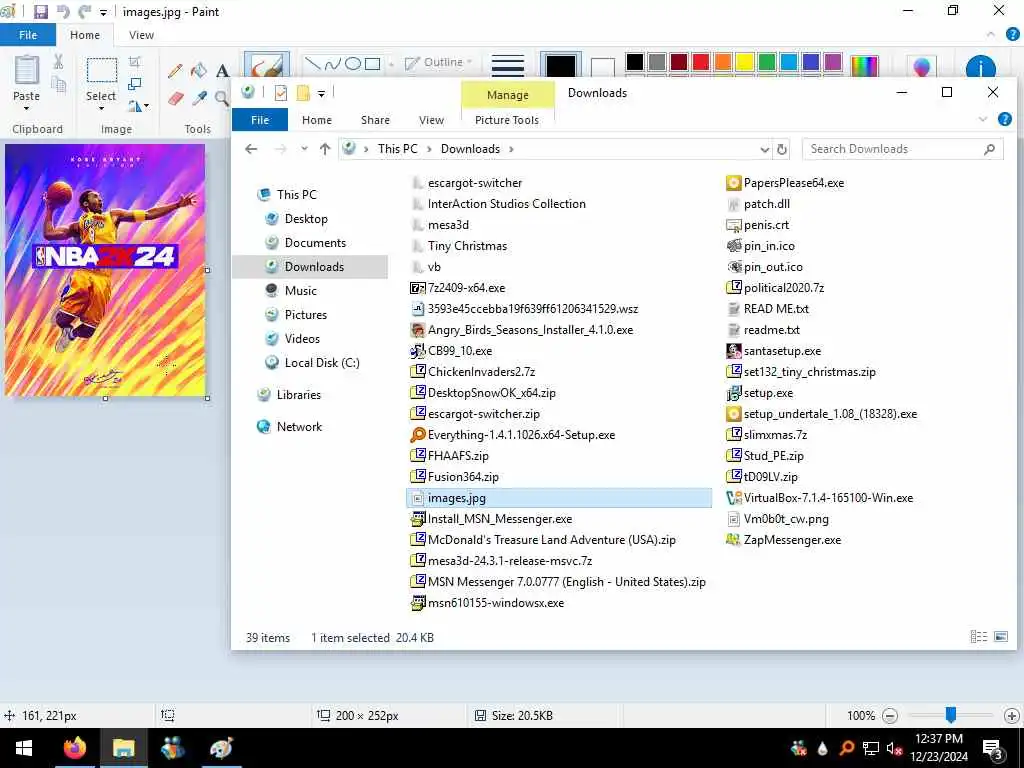The width and height of the screenshot is (1024, 768).
Task: Click the NBA 2K24 image on Paint's canvas
Action: point(105,270)
